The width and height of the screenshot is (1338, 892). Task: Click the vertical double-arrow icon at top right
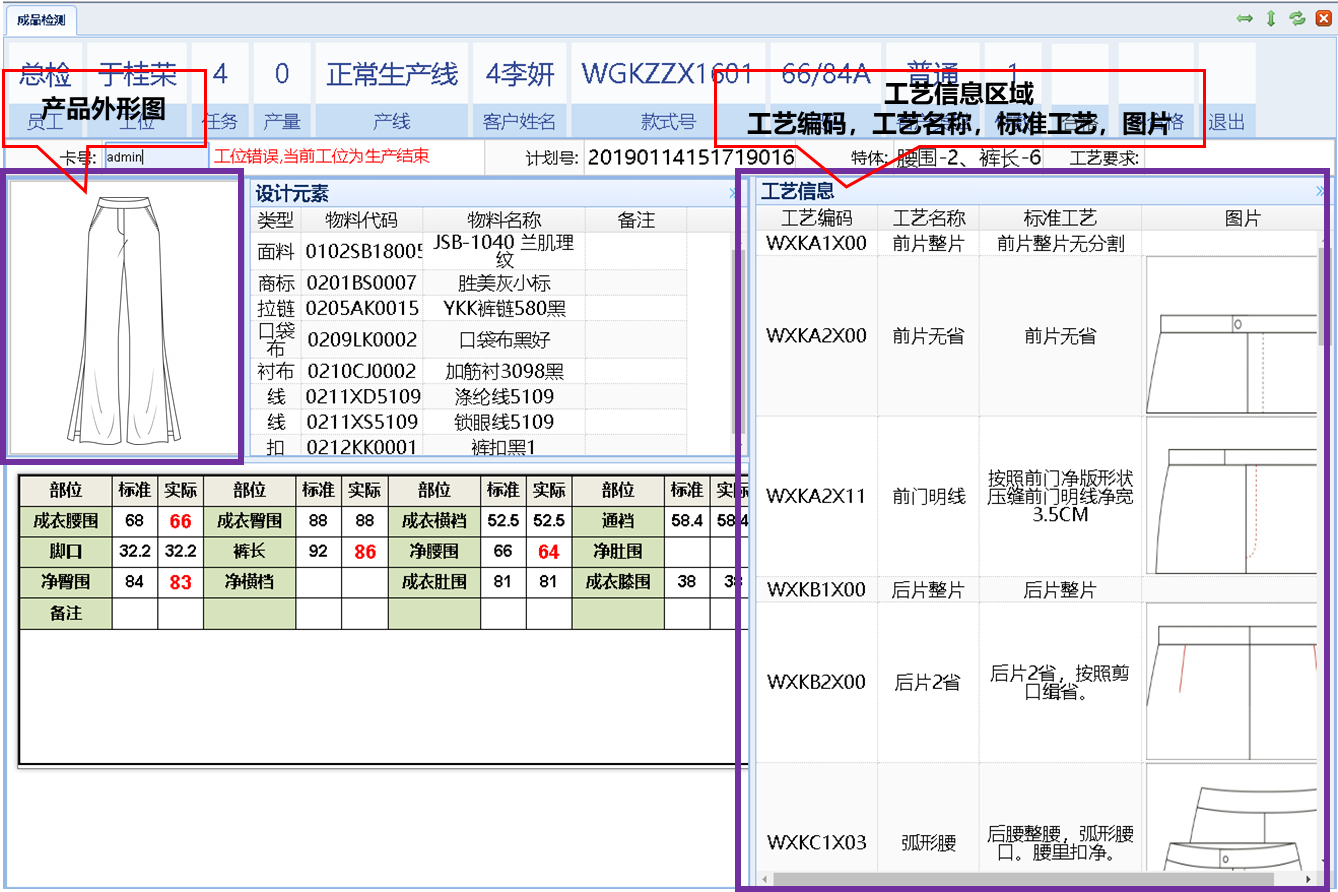(x=1271, y=18)
